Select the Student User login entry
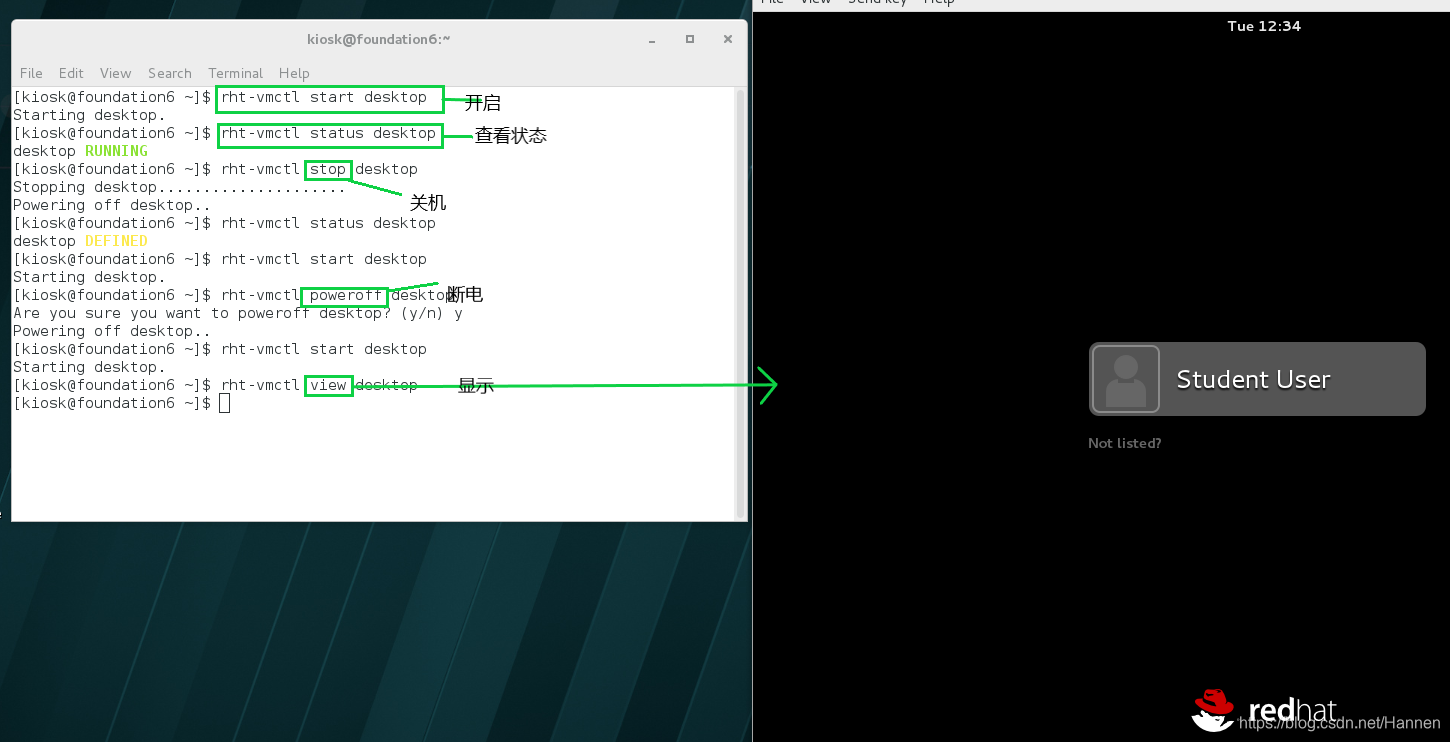1450x742 pixels. click(x=1257, y=379)
